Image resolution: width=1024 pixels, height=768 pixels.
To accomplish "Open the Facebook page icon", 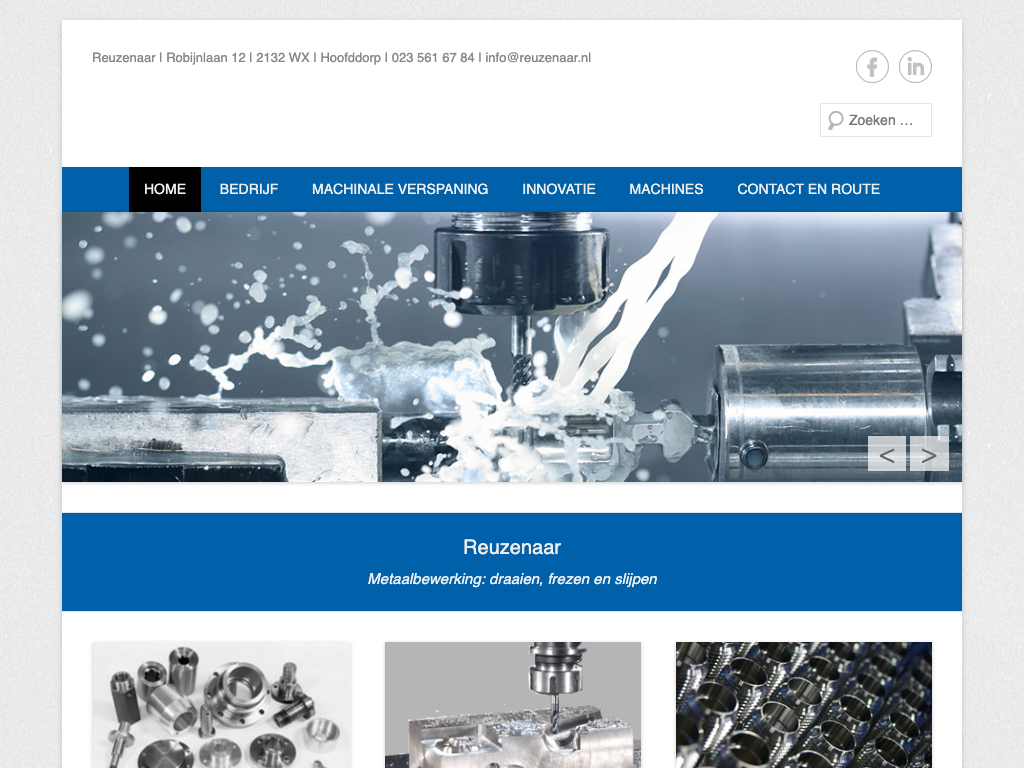I will point(872,67).
